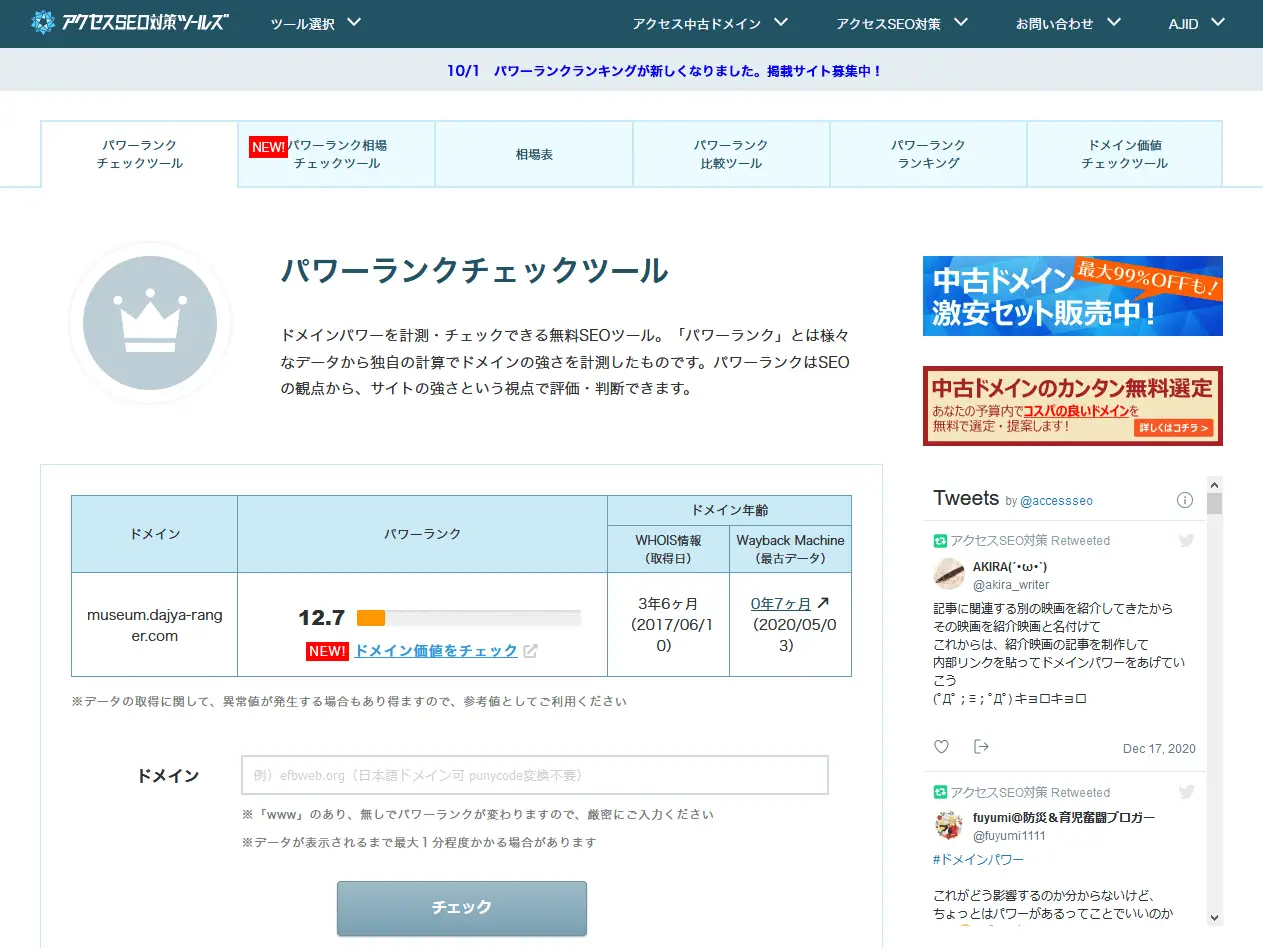The image size is (1263, 948).
Task: Follow the ドメイン価値をチェック link
Action: pos(436,651)
